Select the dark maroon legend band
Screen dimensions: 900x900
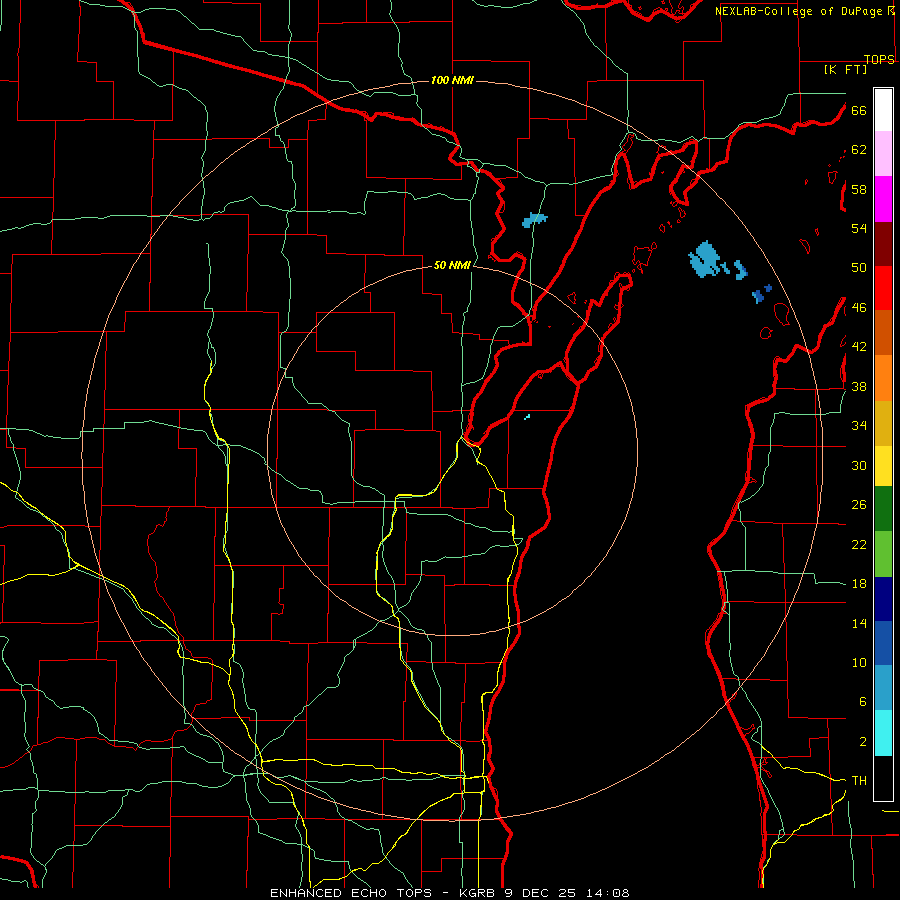883,244
